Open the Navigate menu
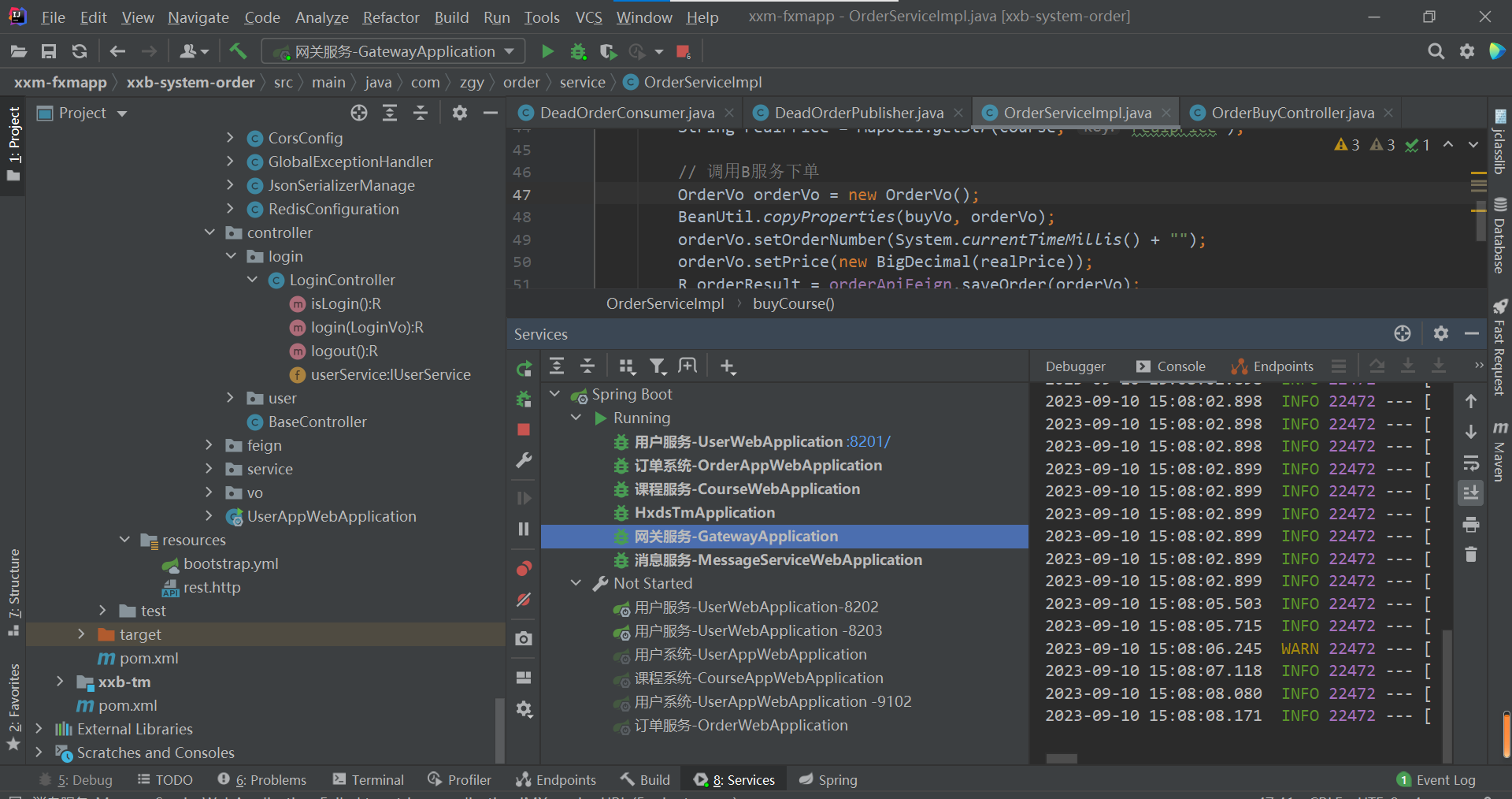 tap(198, 17)
